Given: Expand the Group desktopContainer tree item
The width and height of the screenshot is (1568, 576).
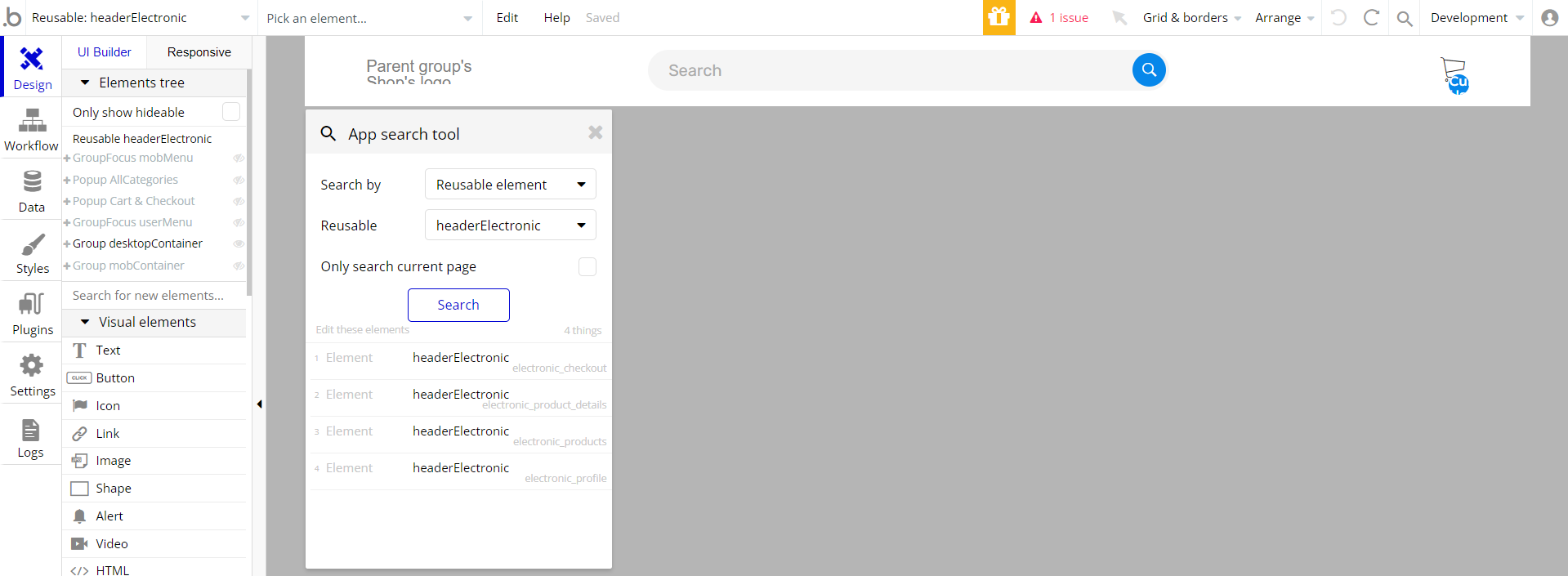Looking at the screenshot, I should [x=67, y=243].
